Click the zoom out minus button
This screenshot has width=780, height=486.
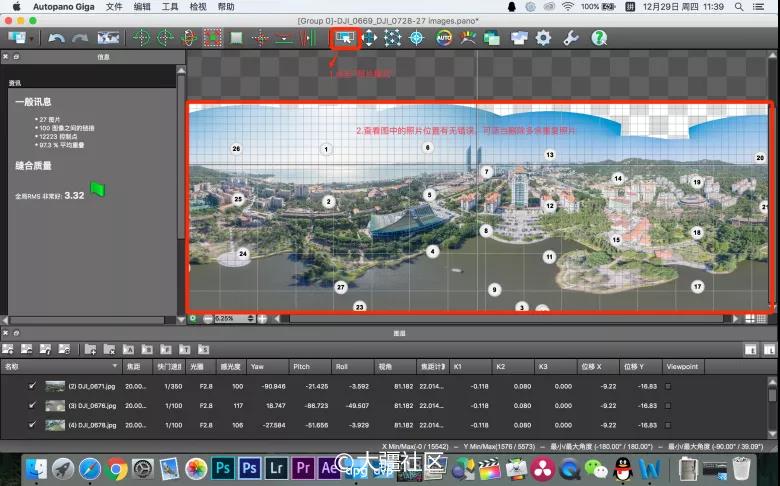point(208,318)
